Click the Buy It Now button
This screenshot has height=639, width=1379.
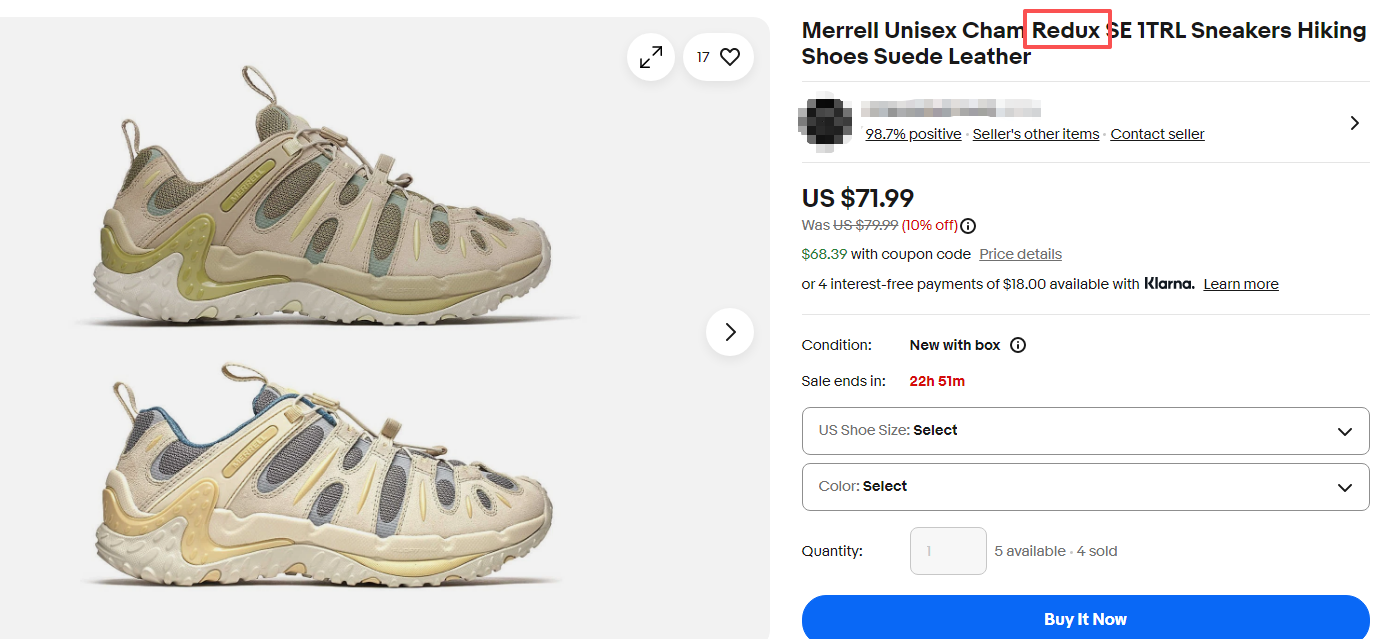tap(1085, 619)
